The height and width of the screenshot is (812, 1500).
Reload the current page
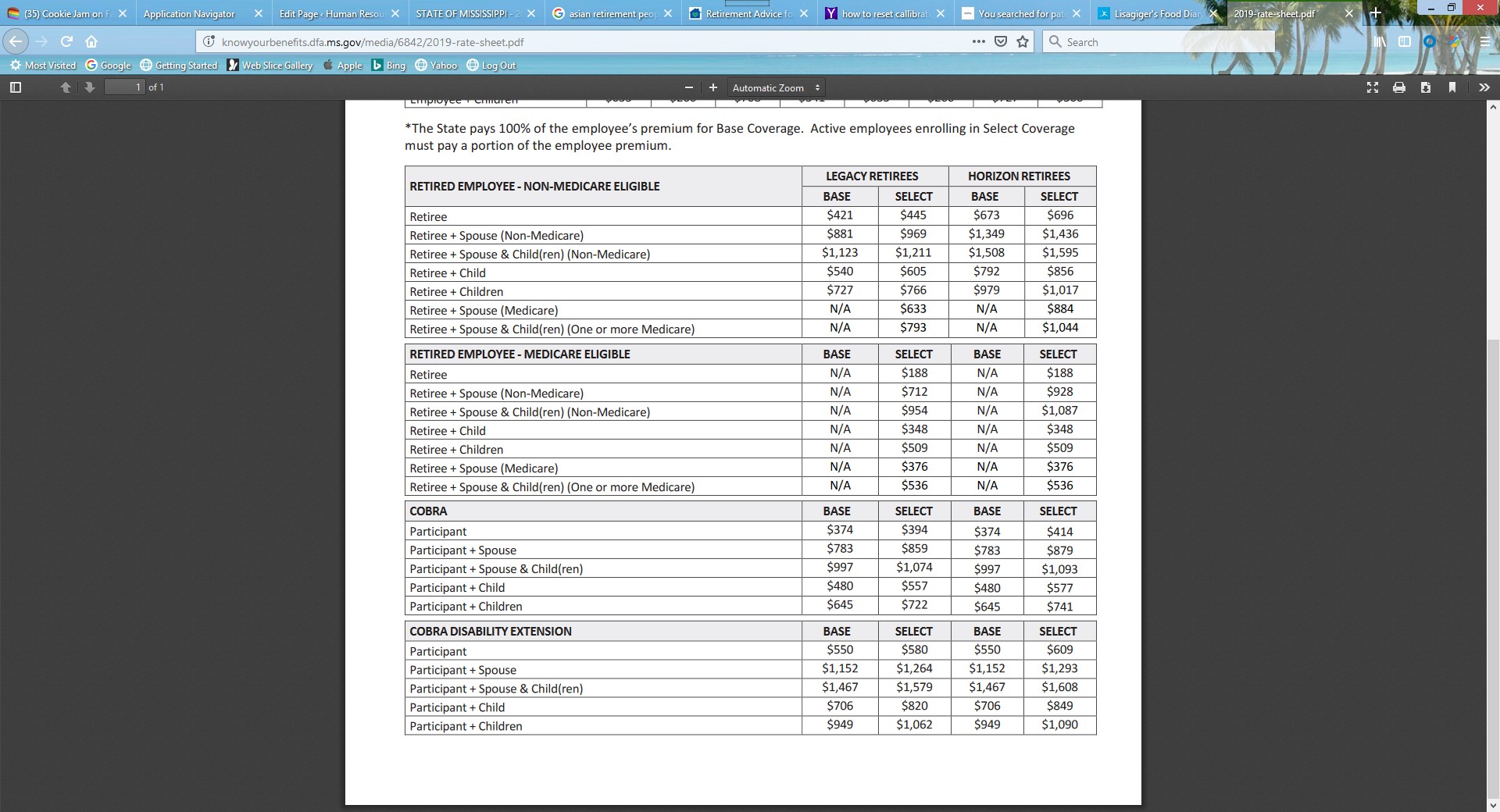pos(66,41)
